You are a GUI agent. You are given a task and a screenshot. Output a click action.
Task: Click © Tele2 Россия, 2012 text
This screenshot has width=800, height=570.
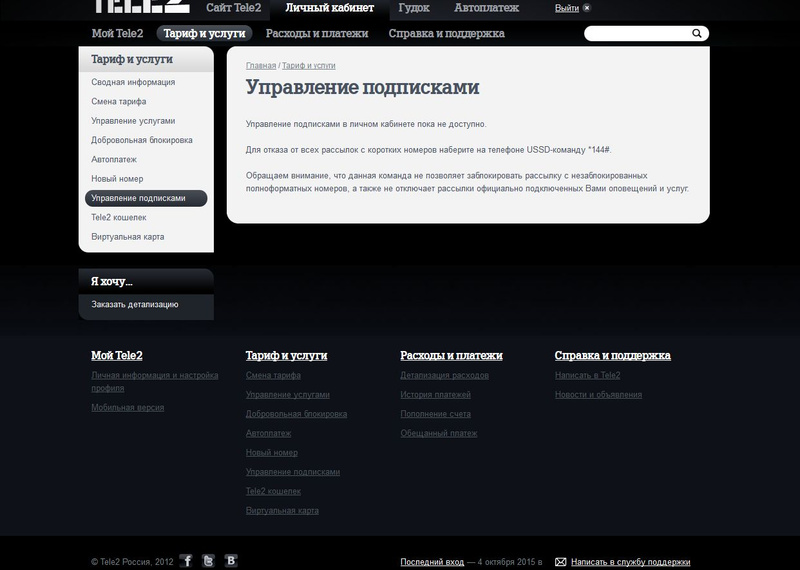(x=132, y=562)
